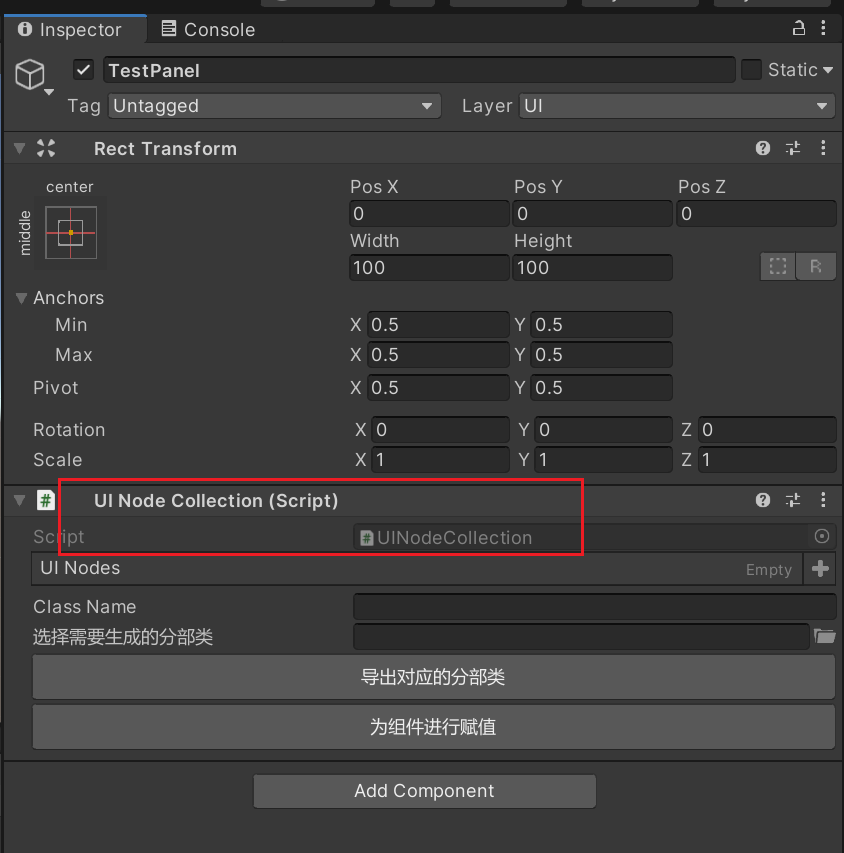Click the Add Component button
844x853 pixels.
[x=424, y=791]
